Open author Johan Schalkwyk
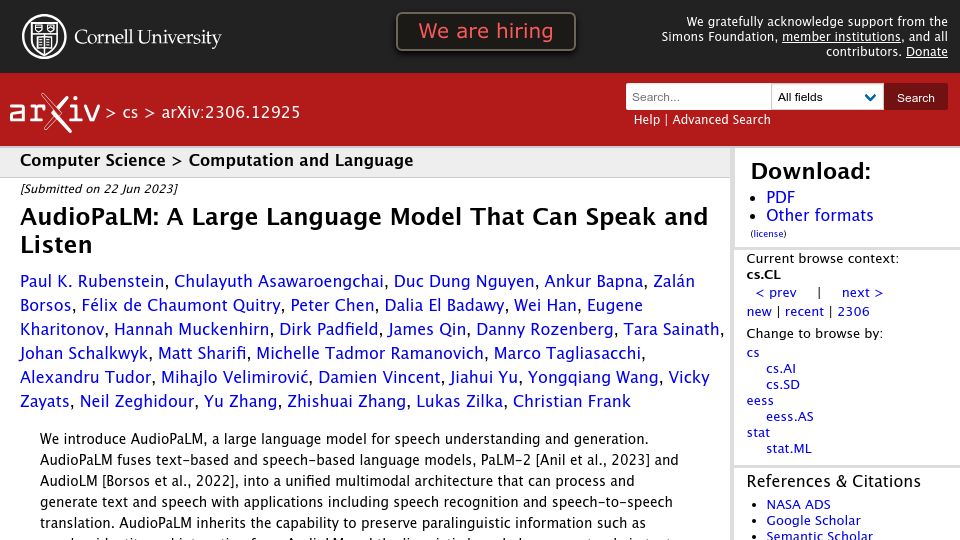Screen dimensions: 960x540 point(84,353)
